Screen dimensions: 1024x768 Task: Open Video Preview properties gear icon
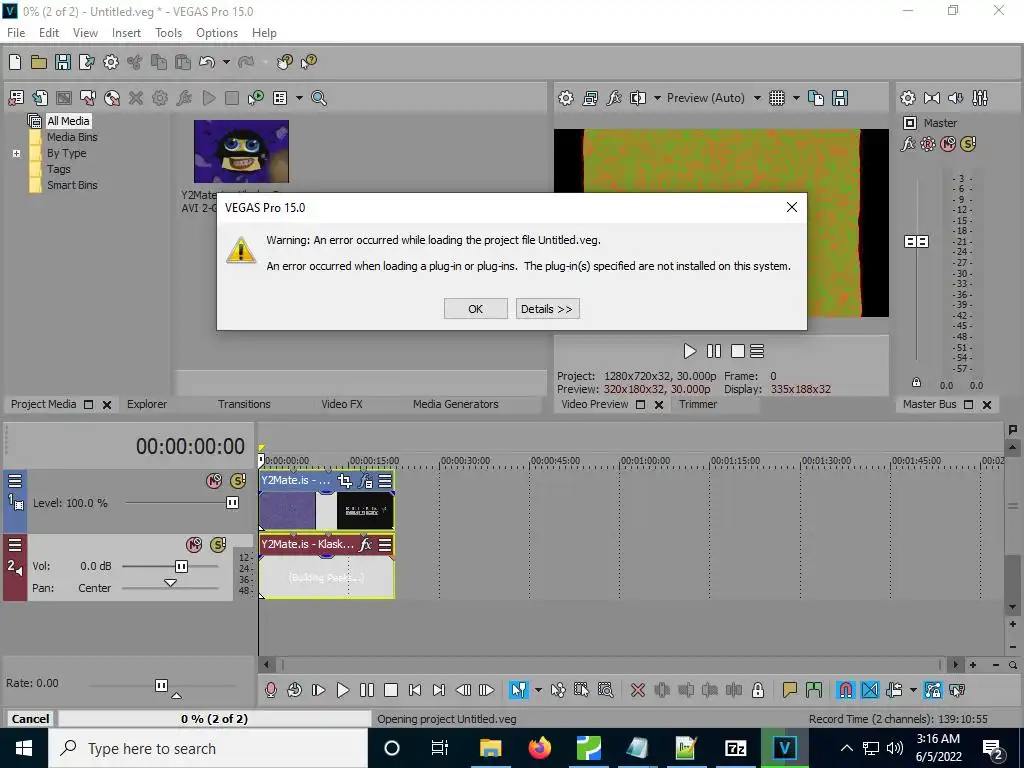566,98
